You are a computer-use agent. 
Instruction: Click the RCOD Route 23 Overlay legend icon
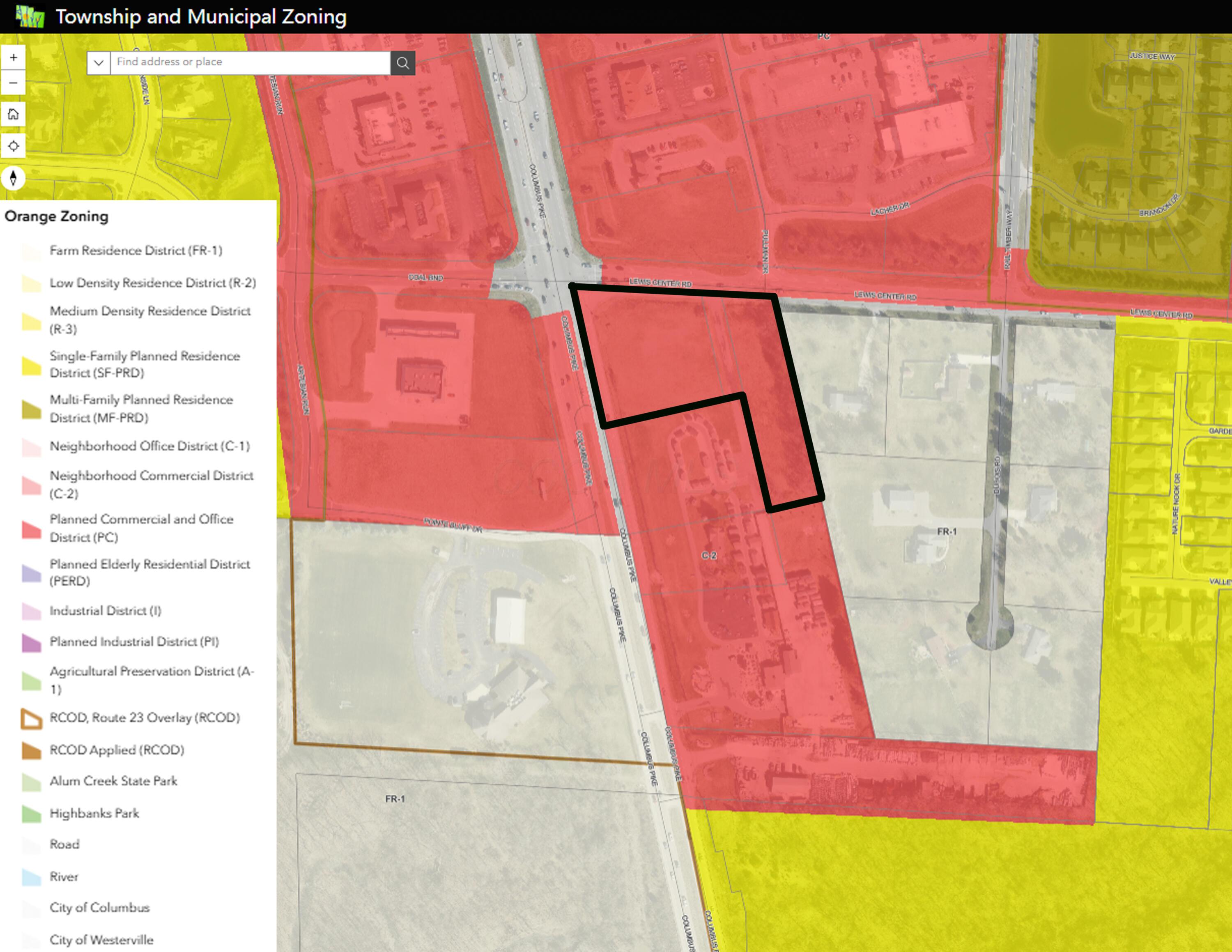[32, 718]
